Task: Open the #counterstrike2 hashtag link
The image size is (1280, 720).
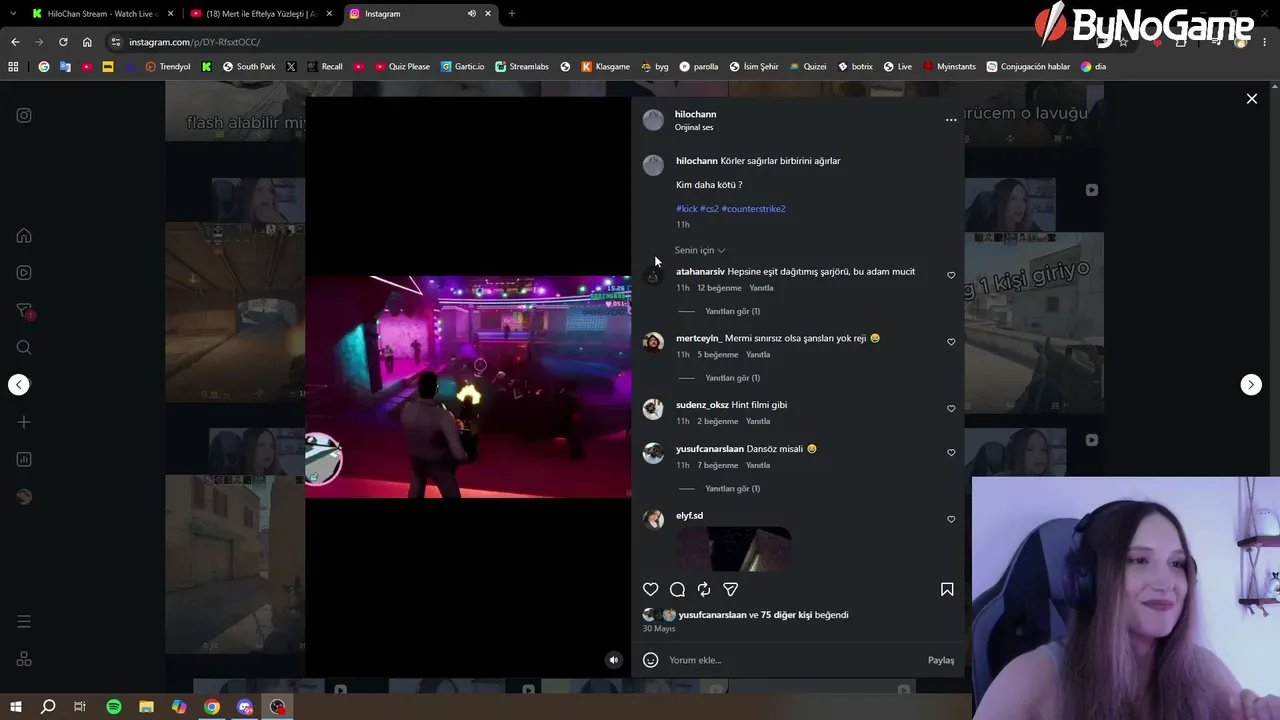Action: click(753, 209)
